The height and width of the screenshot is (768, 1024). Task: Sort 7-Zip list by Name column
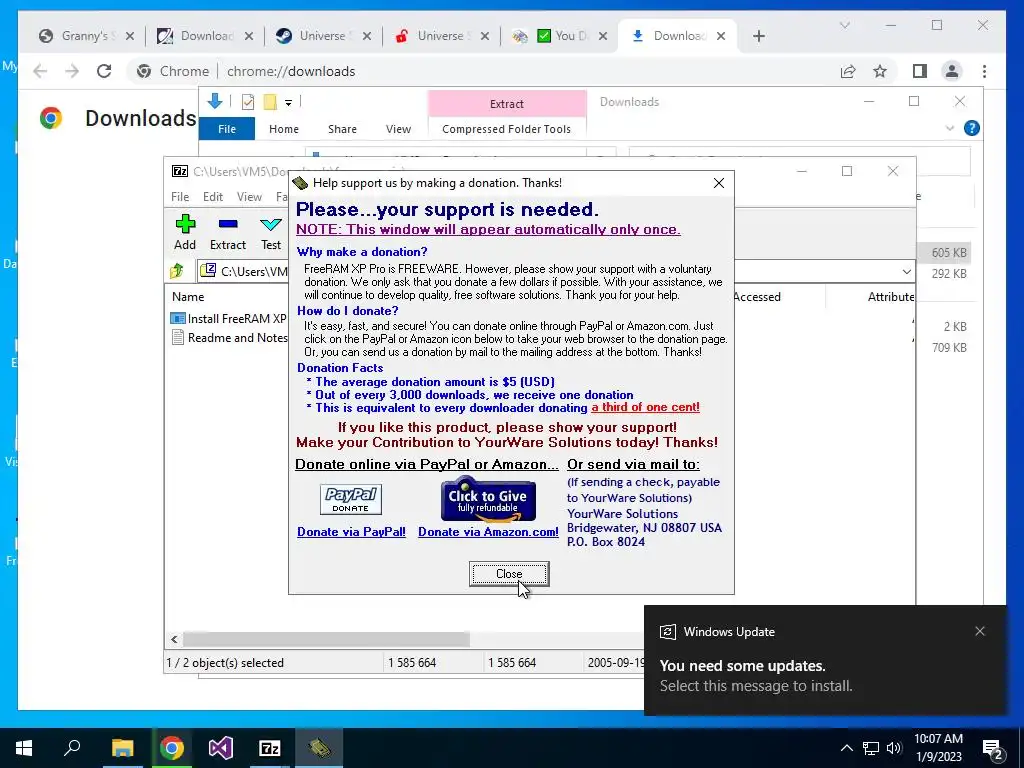(x=188, y=296)
